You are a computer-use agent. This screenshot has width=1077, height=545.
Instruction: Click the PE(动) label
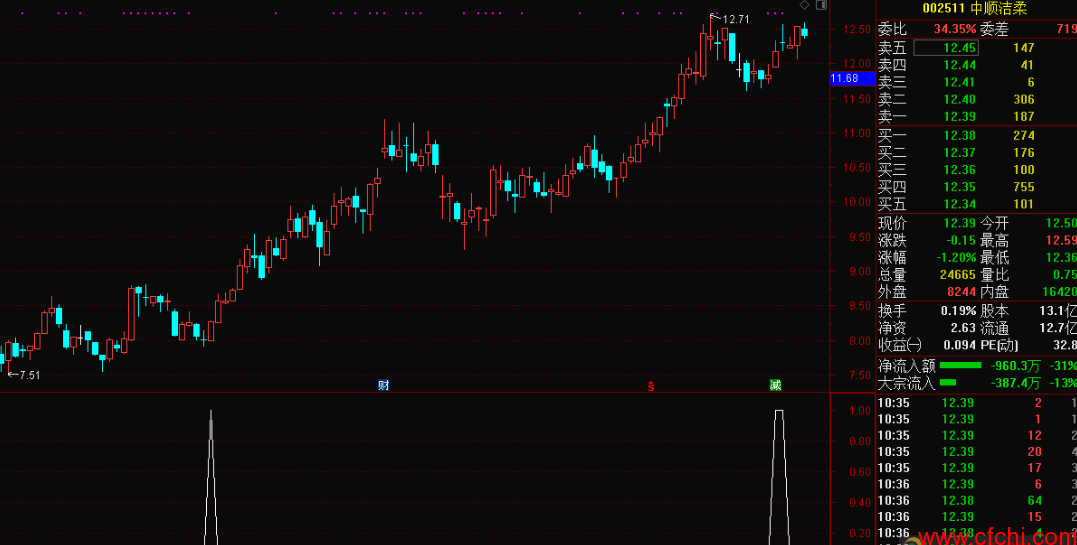click(999, 345)
